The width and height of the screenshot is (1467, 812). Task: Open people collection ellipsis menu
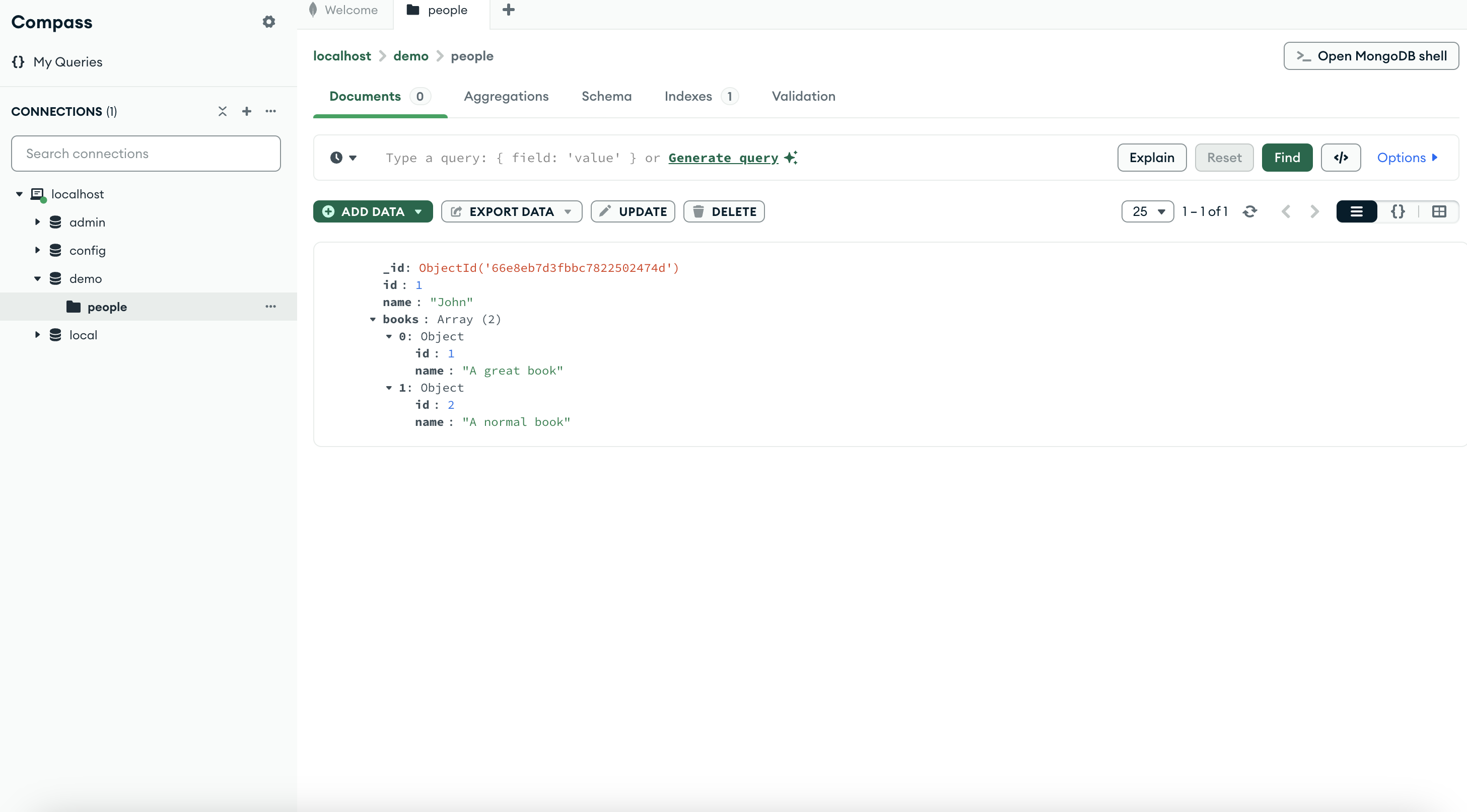pyautogui.click(x=270, y=307)
